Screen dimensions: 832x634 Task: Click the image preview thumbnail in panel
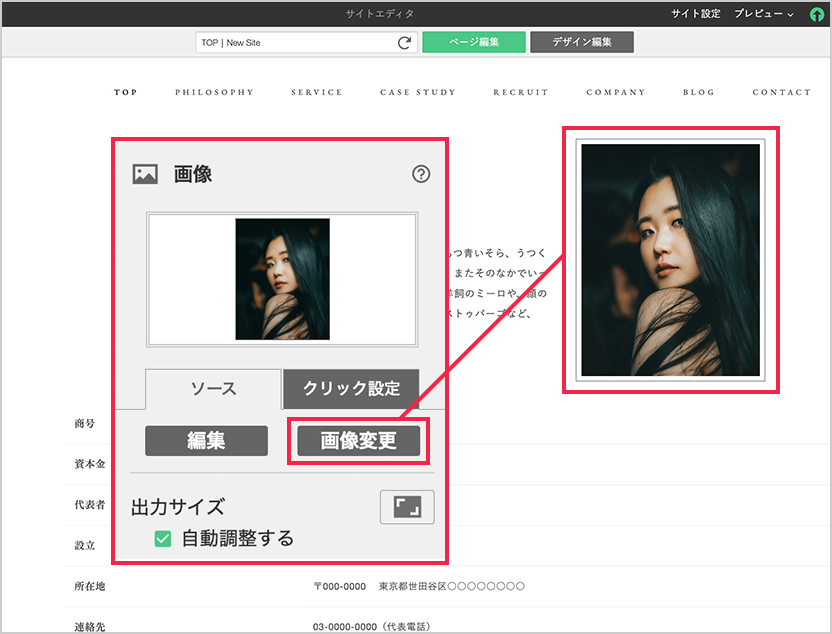click(282, 279)
